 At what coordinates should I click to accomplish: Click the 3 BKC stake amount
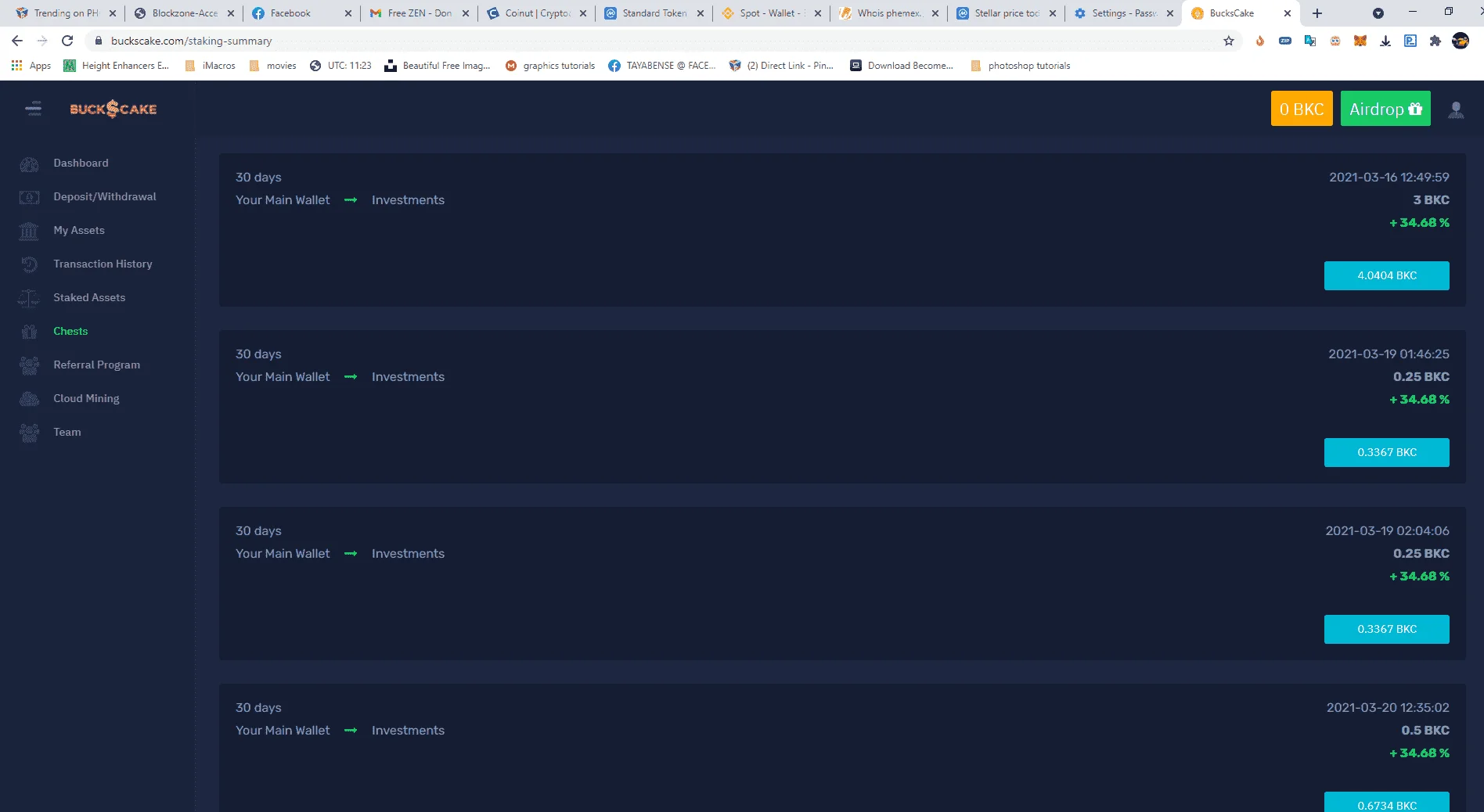point(1431,199)
